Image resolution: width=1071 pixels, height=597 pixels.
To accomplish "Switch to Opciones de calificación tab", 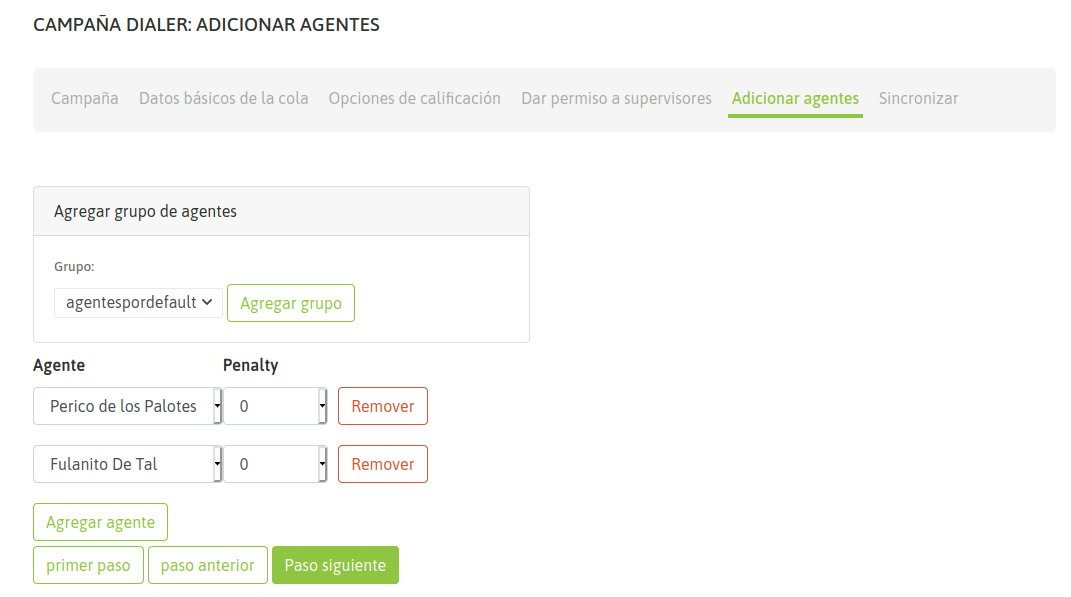I will click(x=414, y=98).
